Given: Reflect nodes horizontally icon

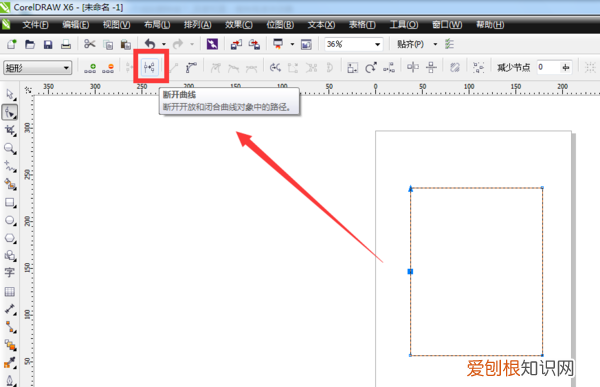Looking at the screenshot, I should [413, 67].
